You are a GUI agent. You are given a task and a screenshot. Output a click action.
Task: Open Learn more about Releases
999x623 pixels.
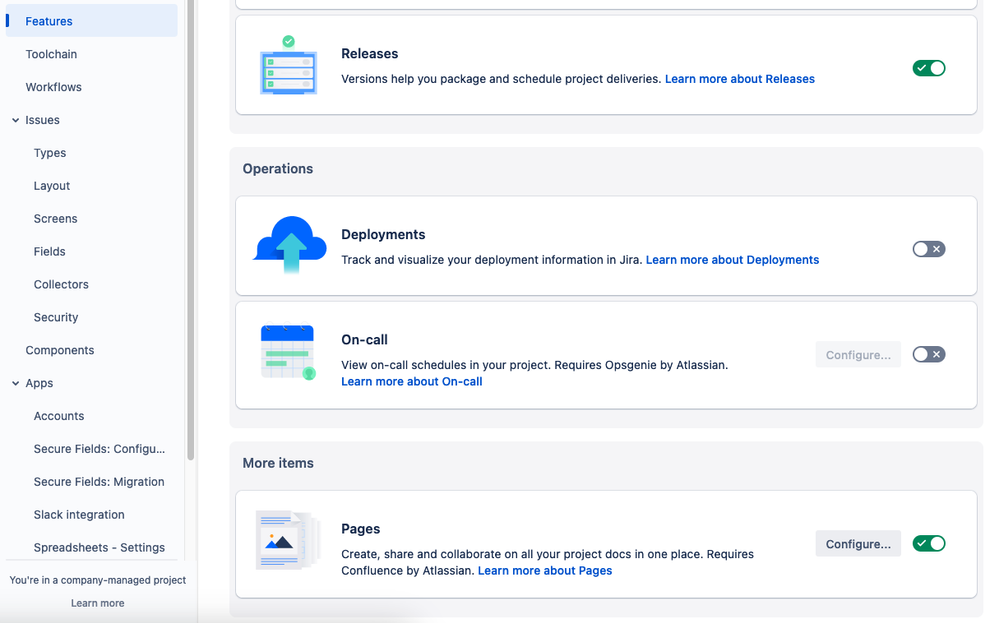coord(740,78)
